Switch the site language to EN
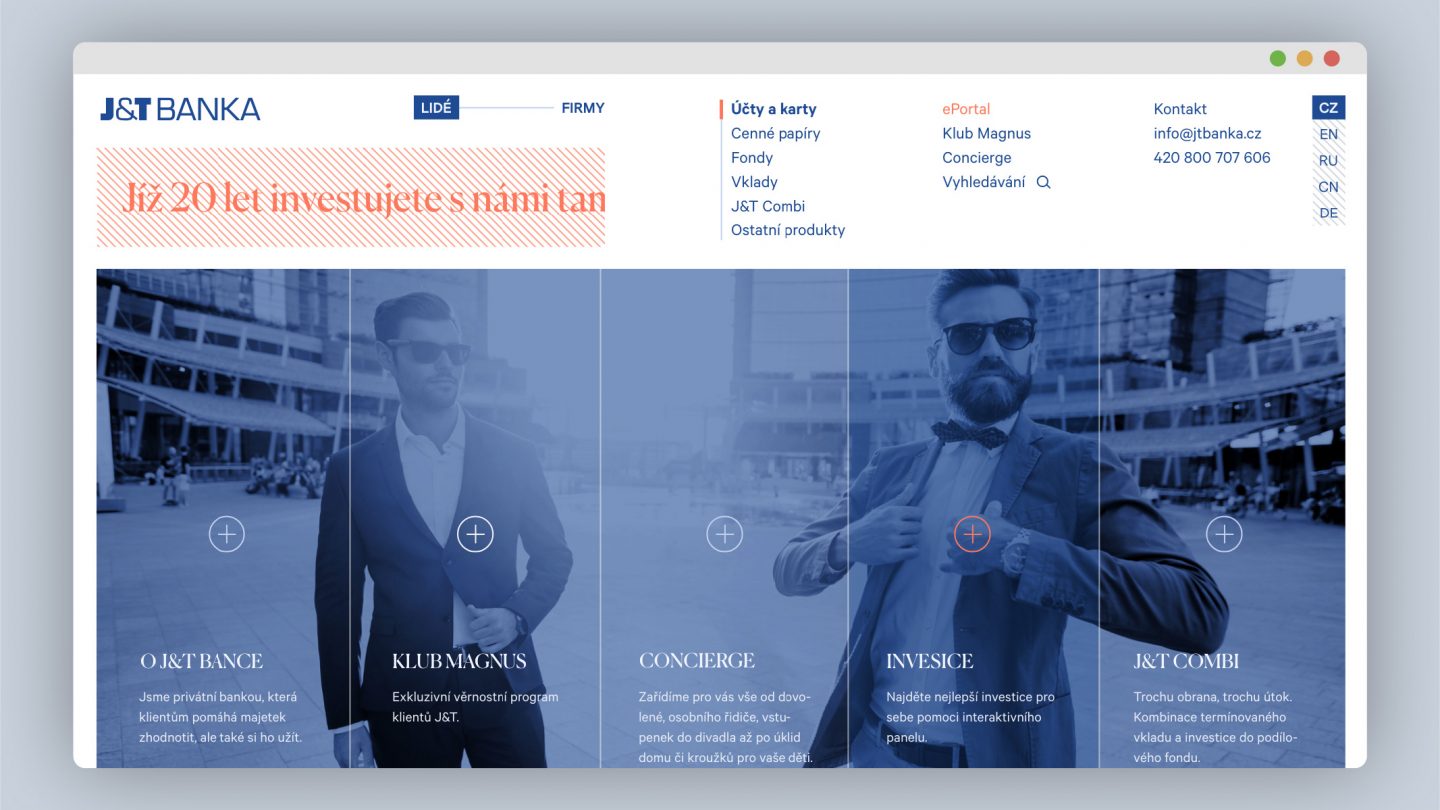The image size is (1440, 810). coord(1328,134)
